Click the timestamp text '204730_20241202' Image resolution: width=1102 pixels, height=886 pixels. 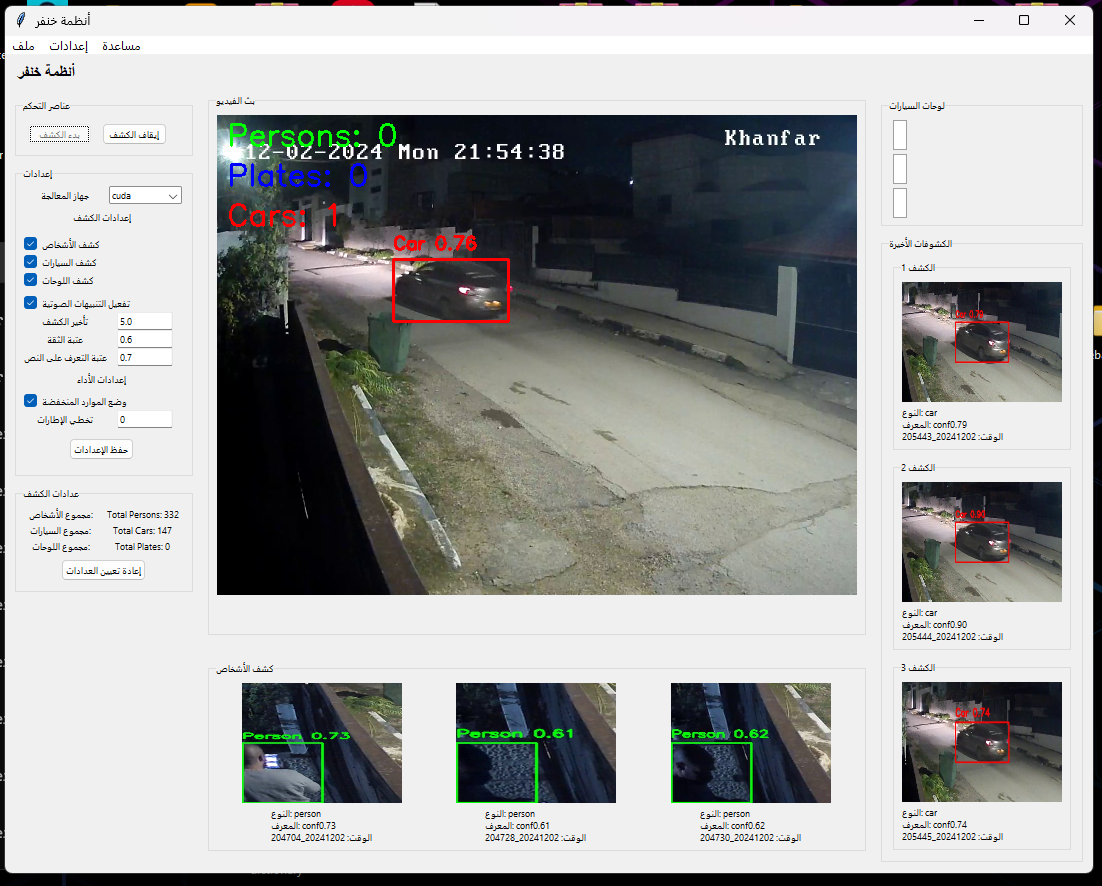click(737, 838)
